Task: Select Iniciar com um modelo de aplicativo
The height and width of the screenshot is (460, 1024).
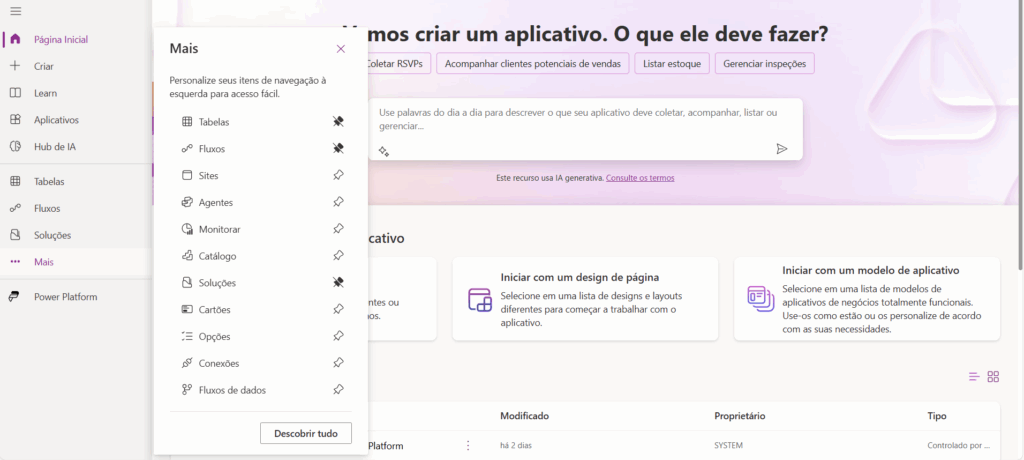Action: pyautogui.click(x=867, y=299)
